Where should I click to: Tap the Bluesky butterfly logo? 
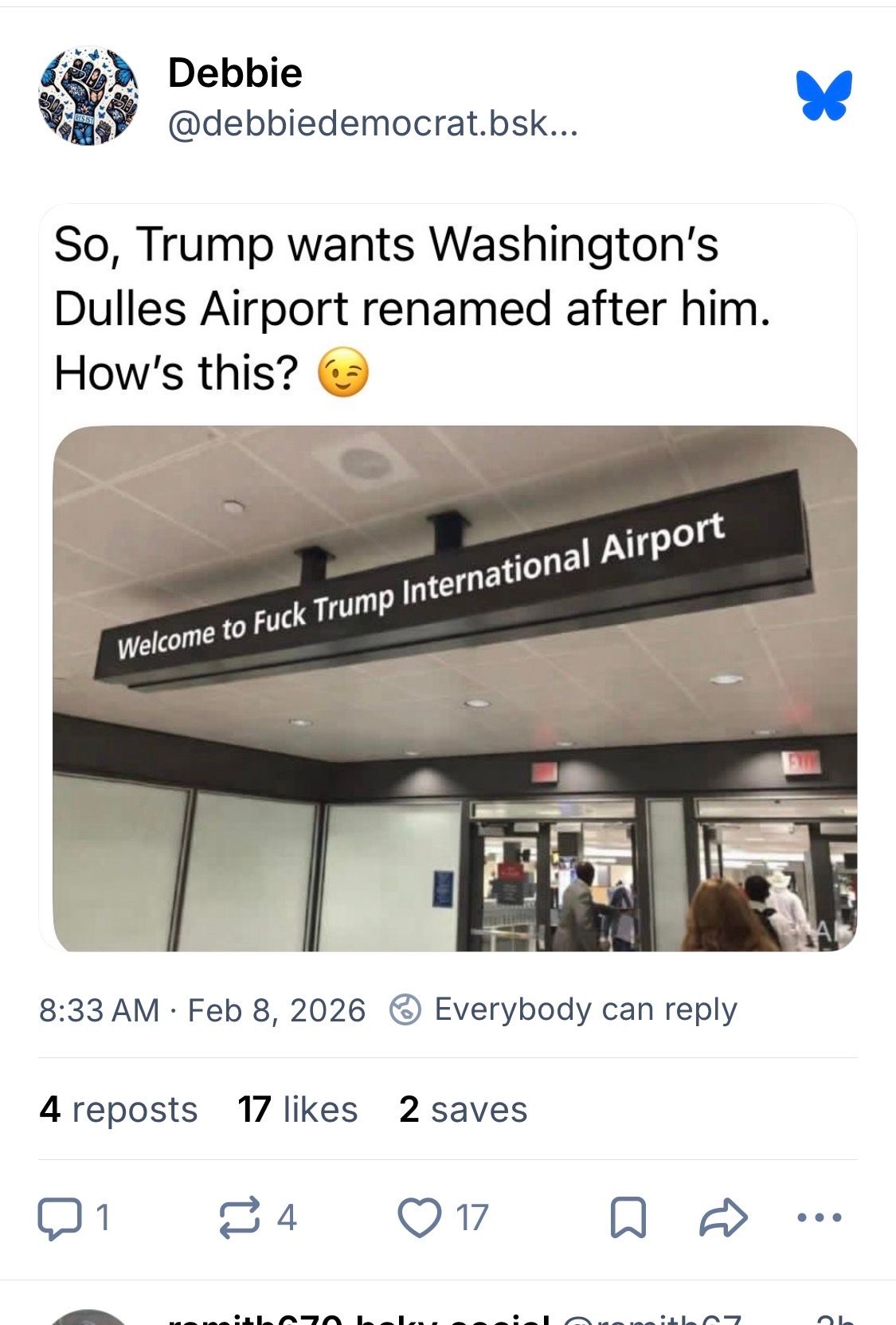tap(824, 96)
